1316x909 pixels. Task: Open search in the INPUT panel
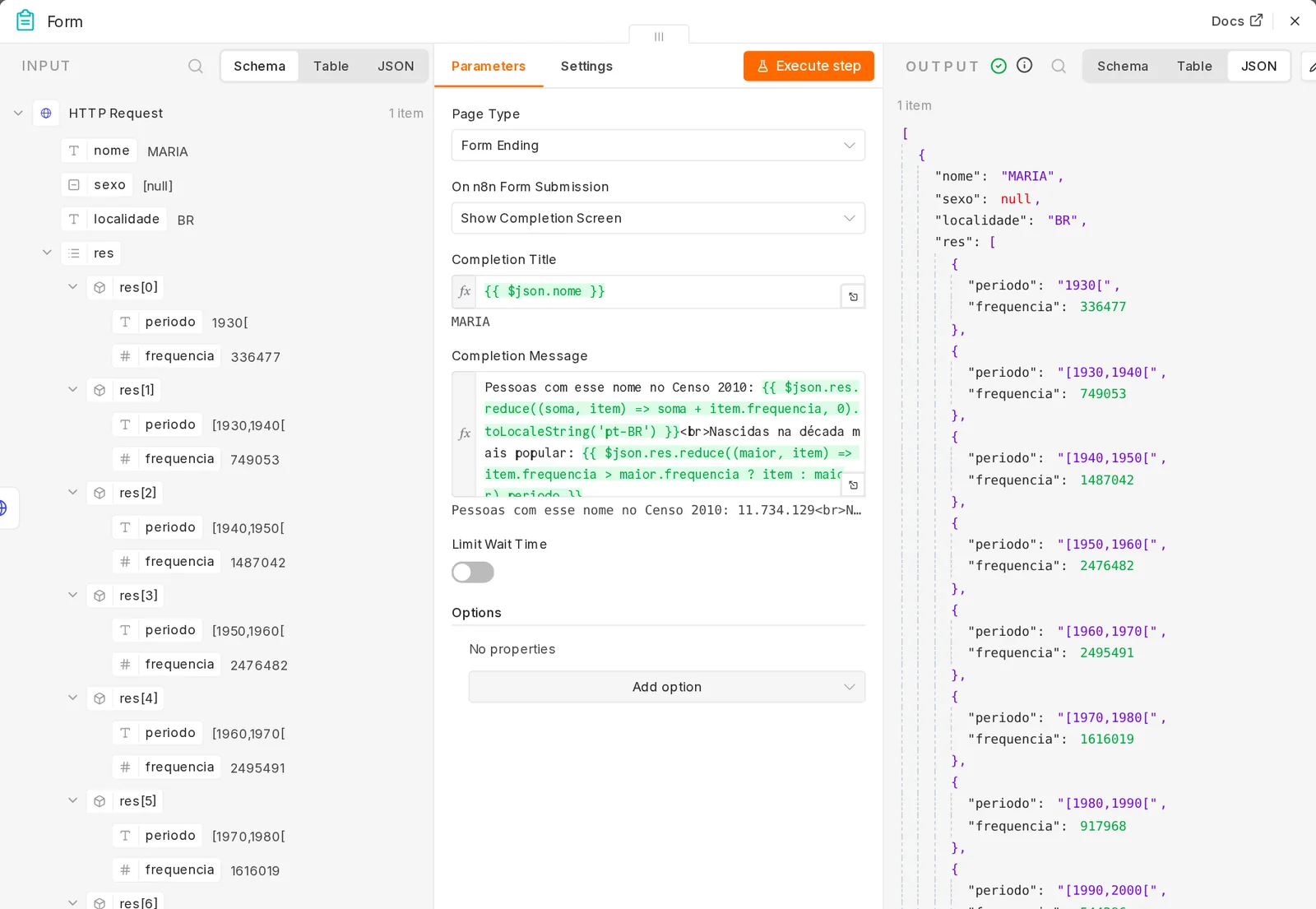pyautogui.click(x=195, y=66)
